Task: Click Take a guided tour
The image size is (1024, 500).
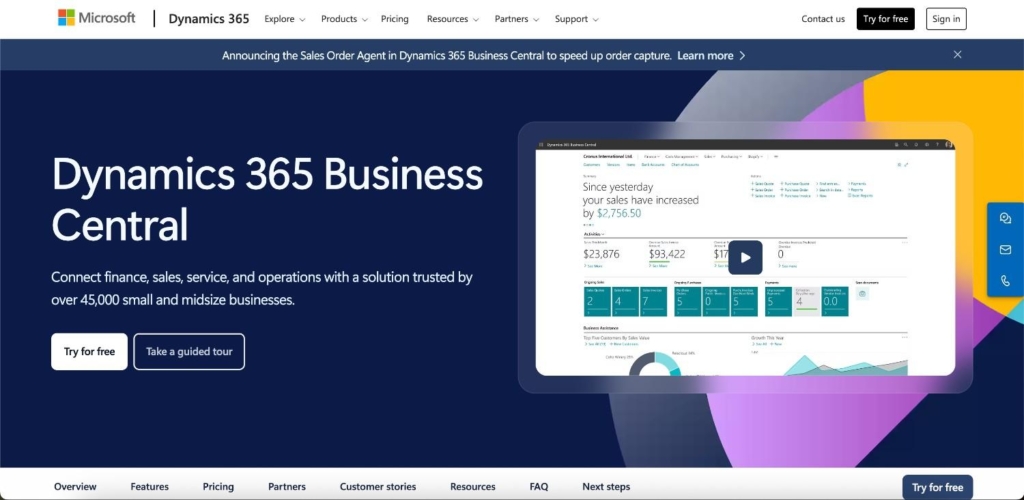Action: click(x=189, y=352)
